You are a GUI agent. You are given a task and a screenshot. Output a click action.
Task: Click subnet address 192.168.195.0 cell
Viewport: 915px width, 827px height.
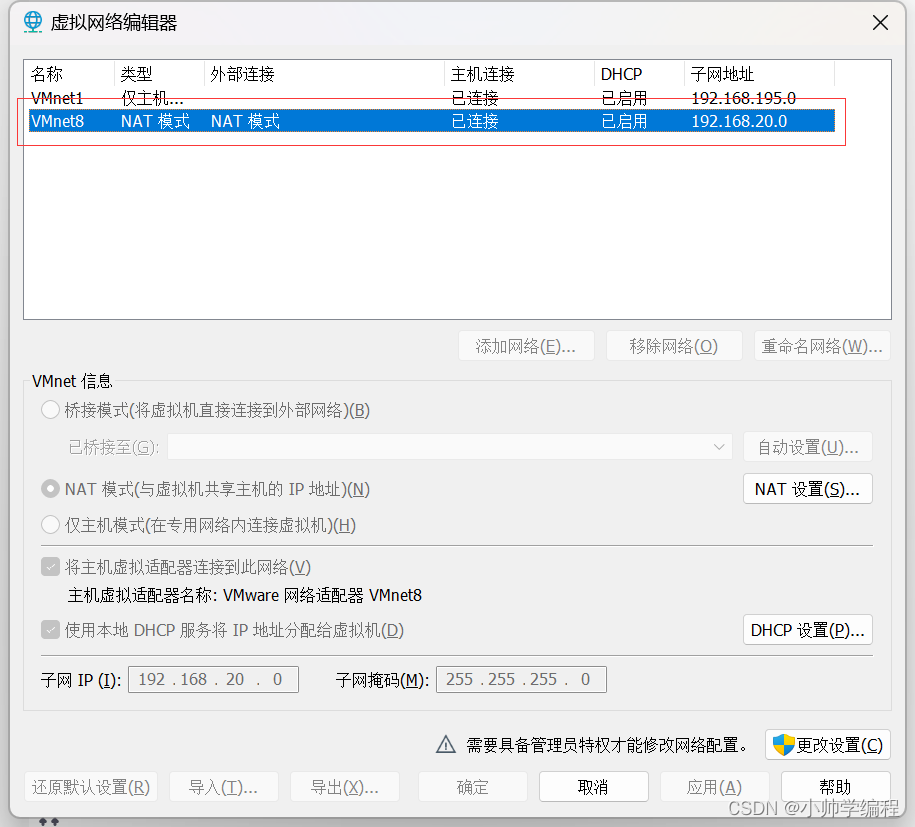point(743,97)
